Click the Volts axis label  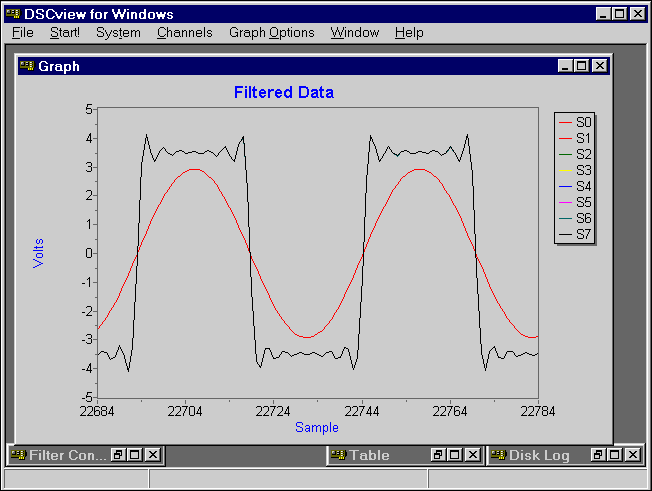pyautogui.click(x=38, y=253)
